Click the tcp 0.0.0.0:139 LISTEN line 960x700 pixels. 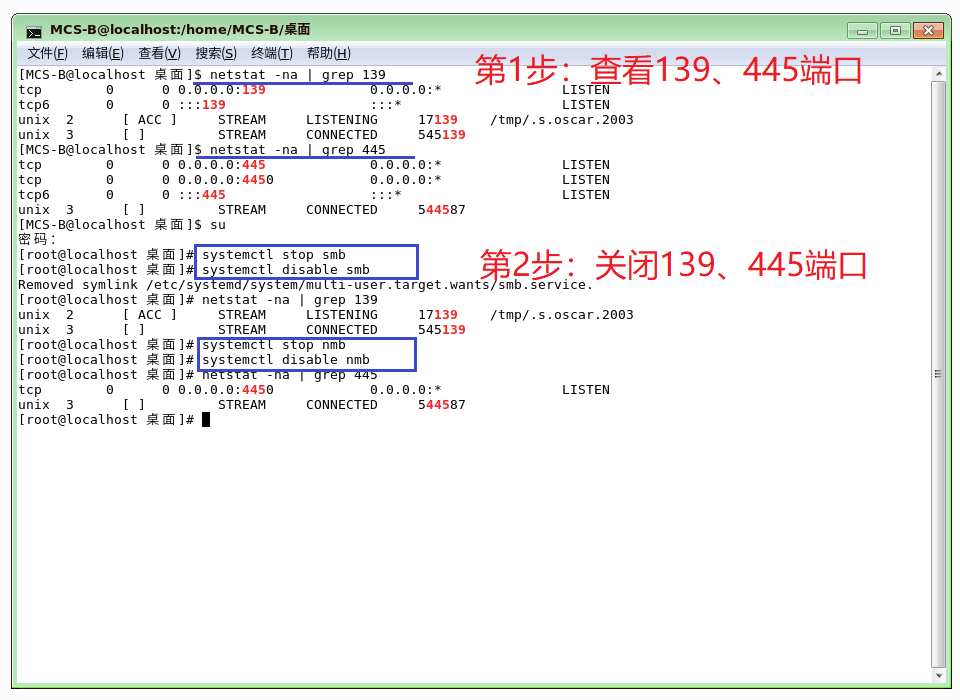314,90
